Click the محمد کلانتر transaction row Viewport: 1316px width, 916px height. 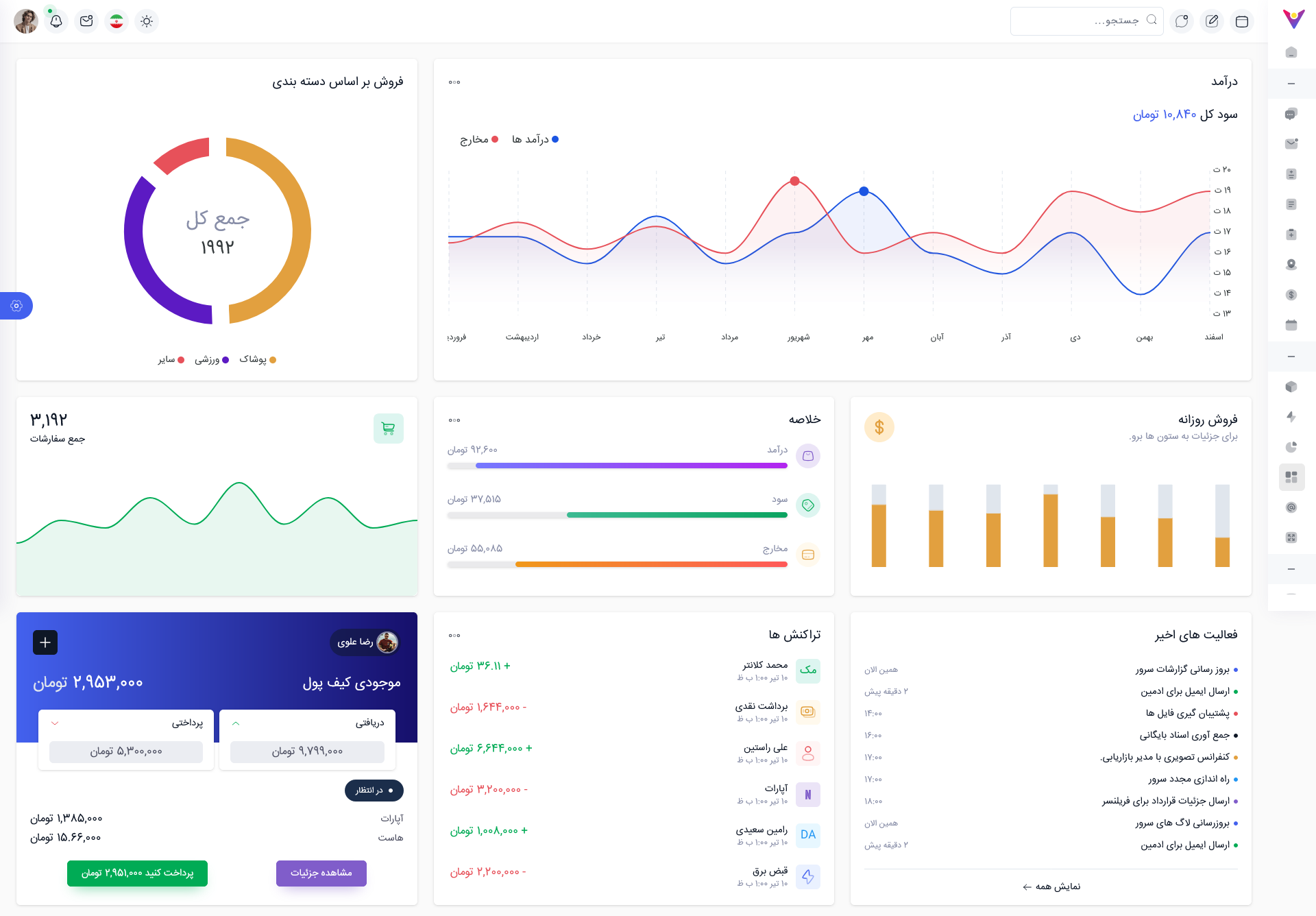click(x=634, y=671)
